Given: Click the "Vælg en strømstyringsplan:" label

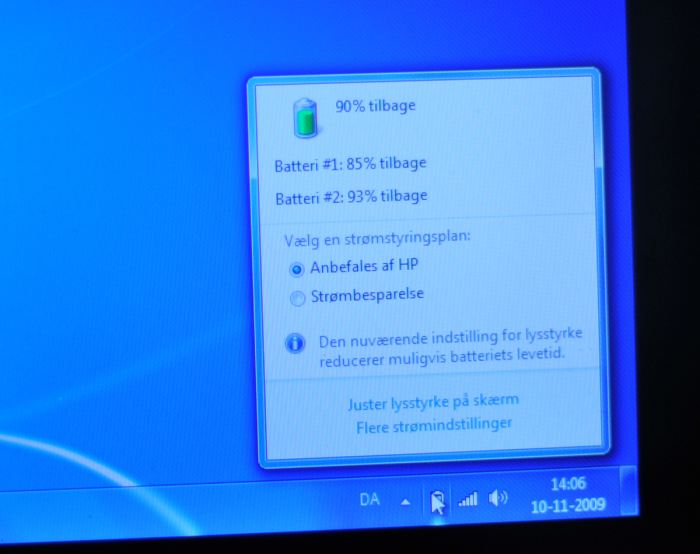Looking at the screenshot, I should [x=378, y=239].
